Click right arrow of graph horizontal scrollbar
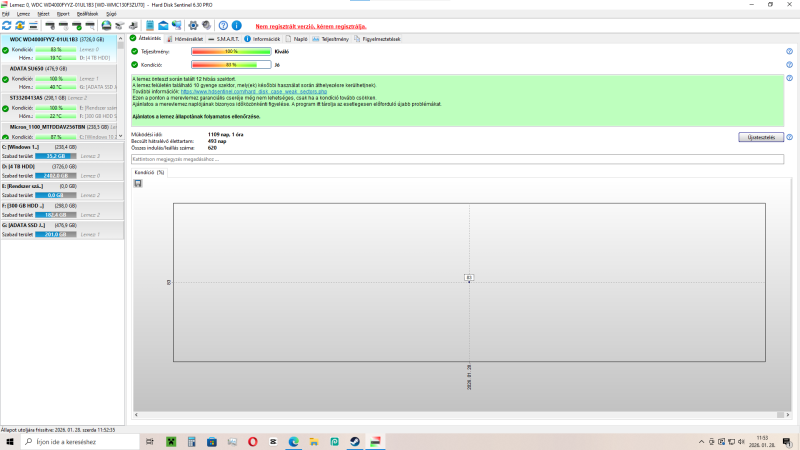800x450 pixels. pyautogui.click(x=788, y=415)
